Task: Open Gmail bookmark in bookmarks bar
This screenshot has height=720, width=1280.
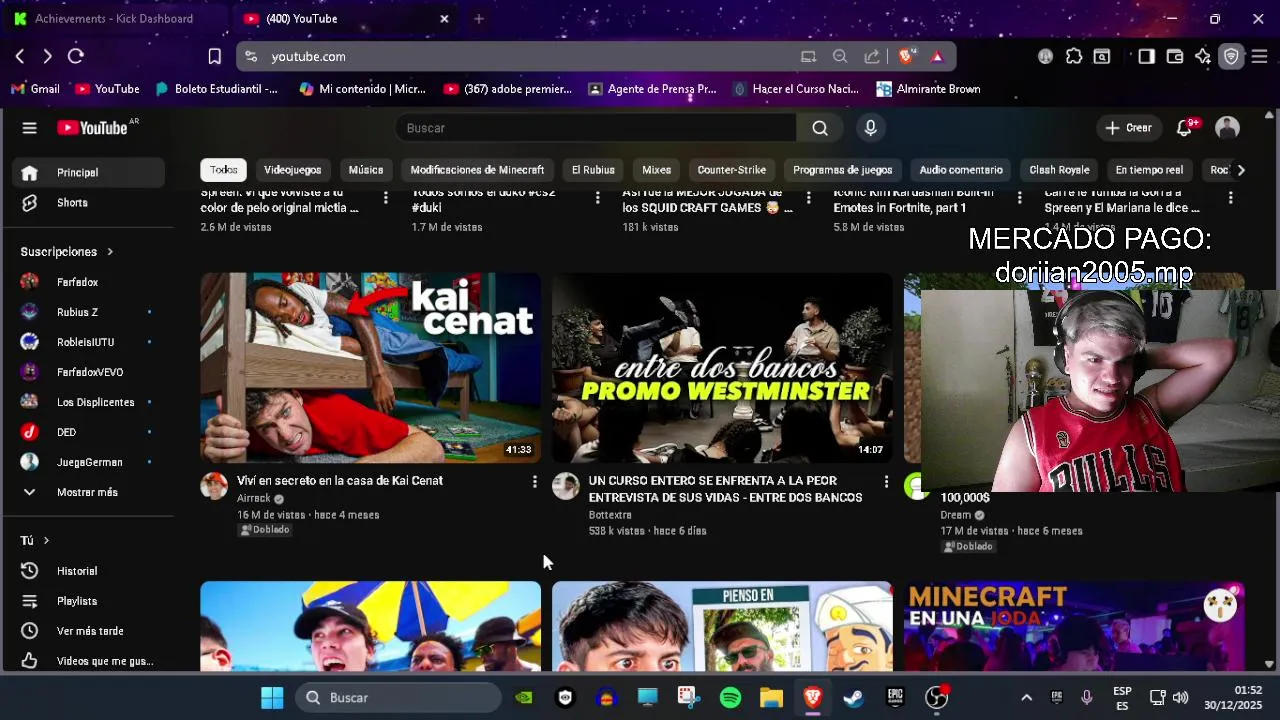Action: coord(35,89)
